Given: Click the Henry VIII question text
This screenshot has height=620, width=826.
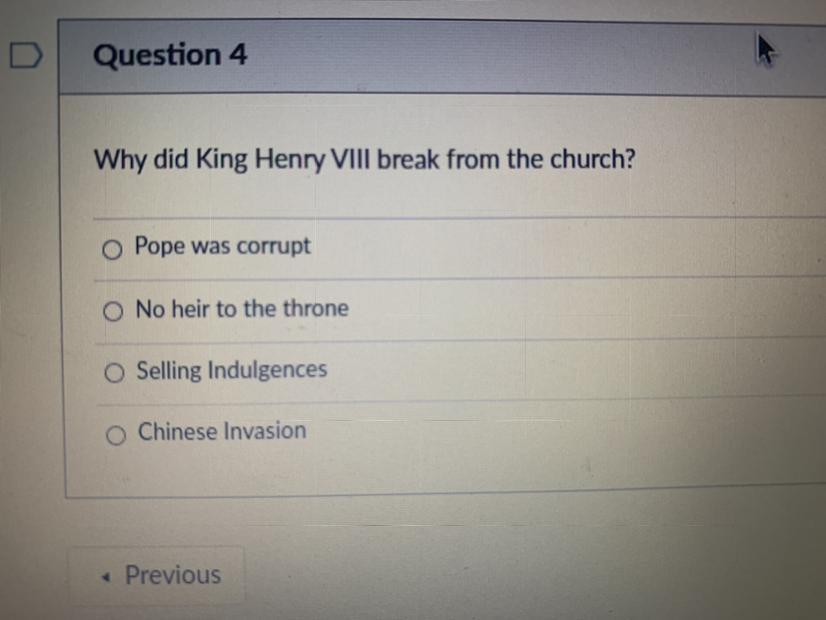Looking at the screenshot, I should point(364,160).
